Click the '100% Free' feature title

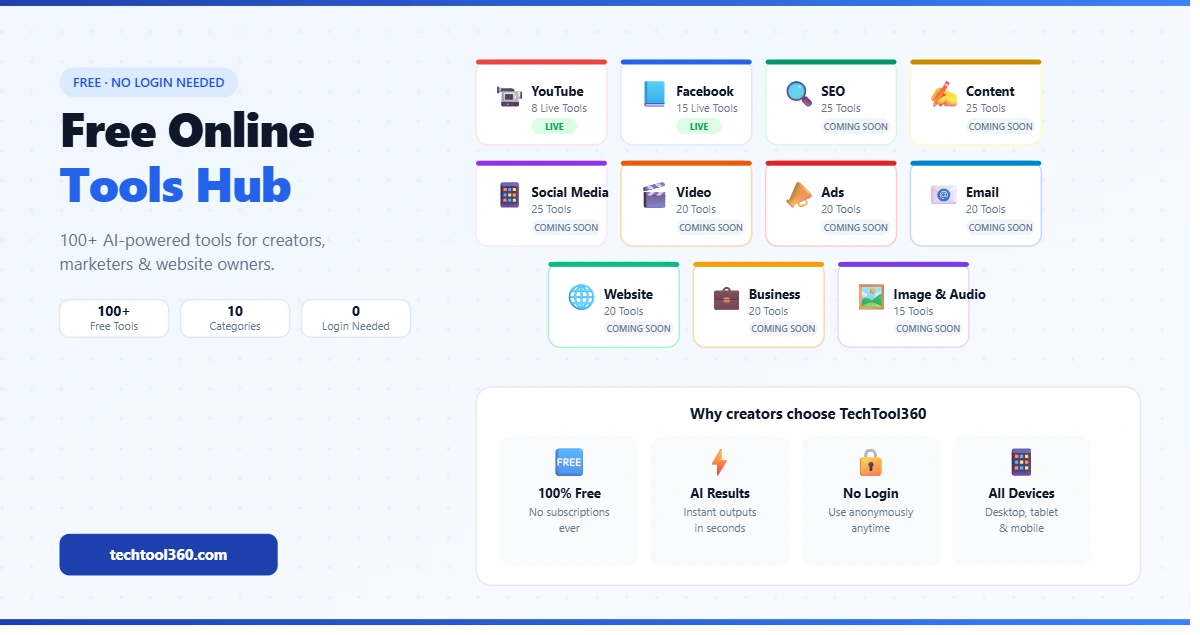point(569,493)
